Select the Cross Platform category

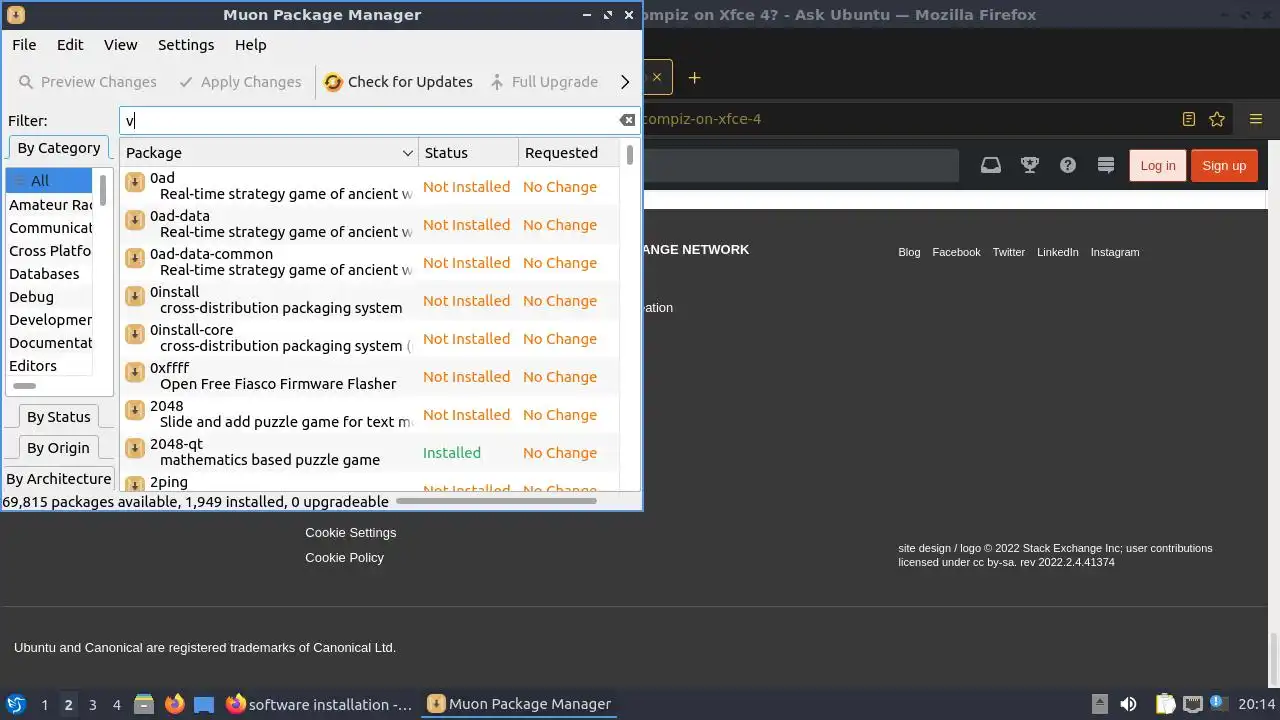click(x=49, y=251)
